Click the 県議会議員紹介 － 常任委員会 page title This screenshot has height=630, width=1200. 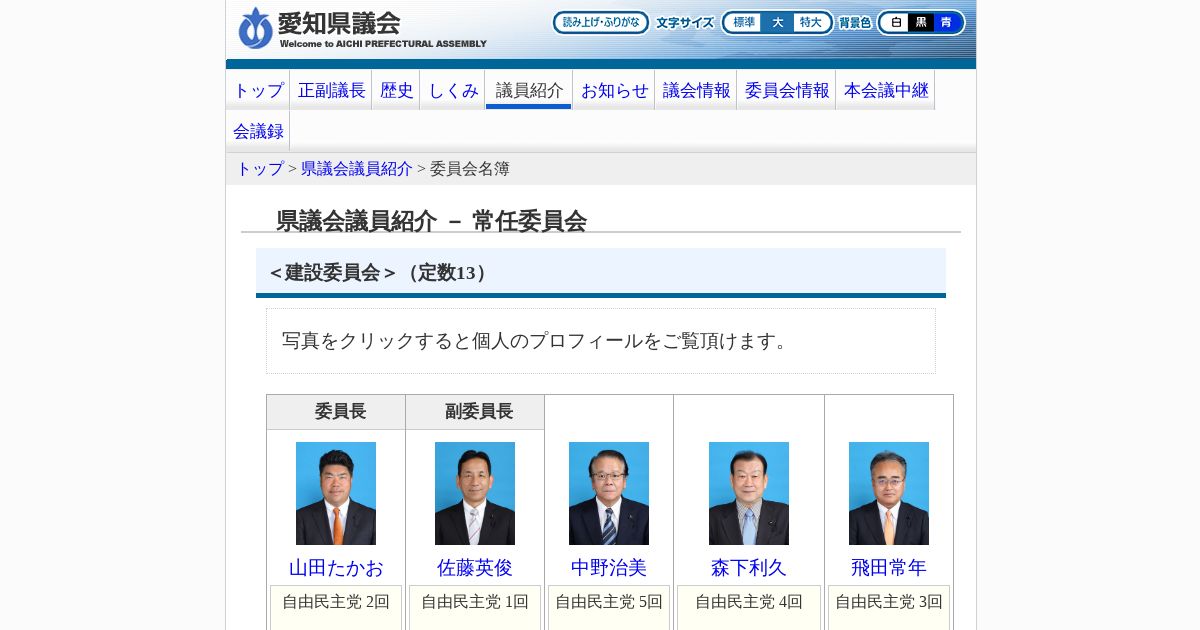[x=431, y=221]
